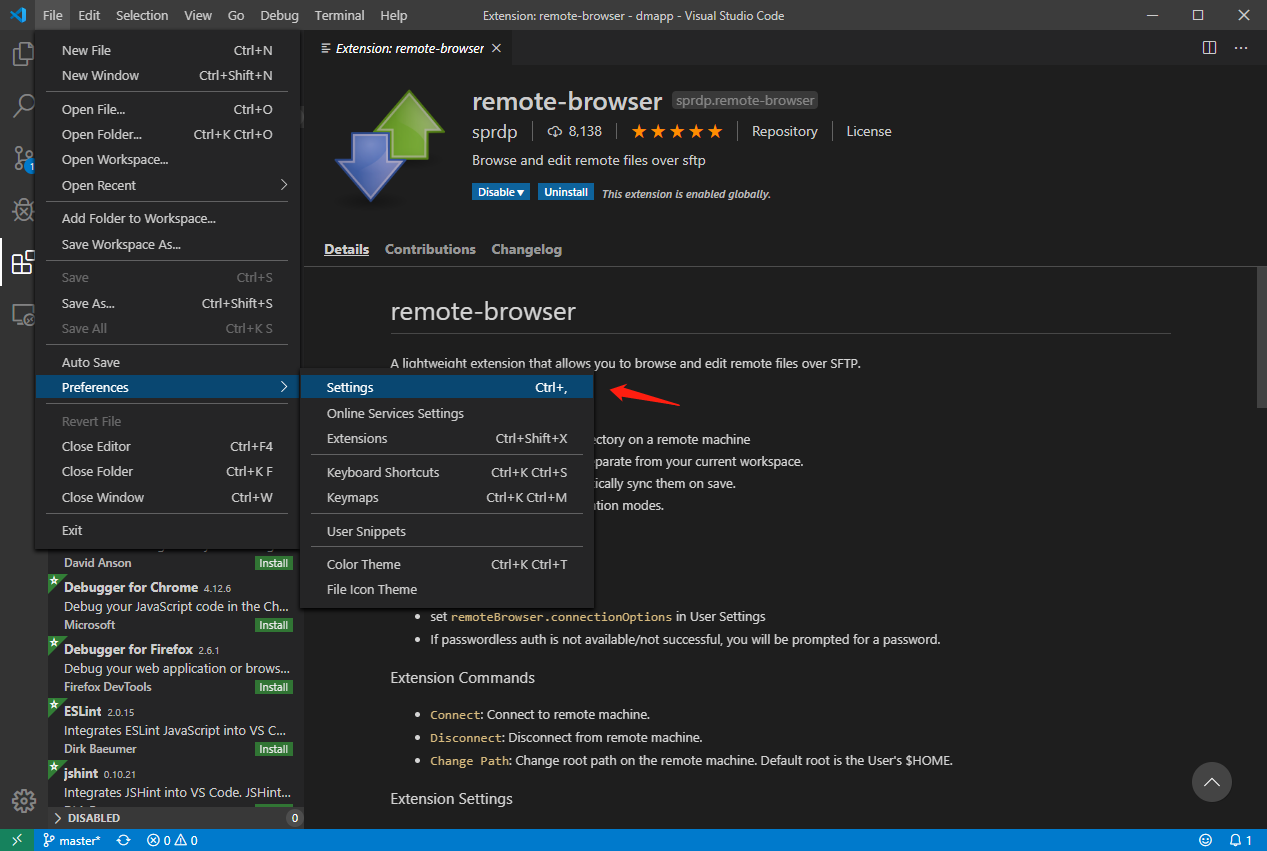The width and height of the screenshot is (1267, 851).
Task: Open the notifications bell in status bar
Action: click(1240, 840)
